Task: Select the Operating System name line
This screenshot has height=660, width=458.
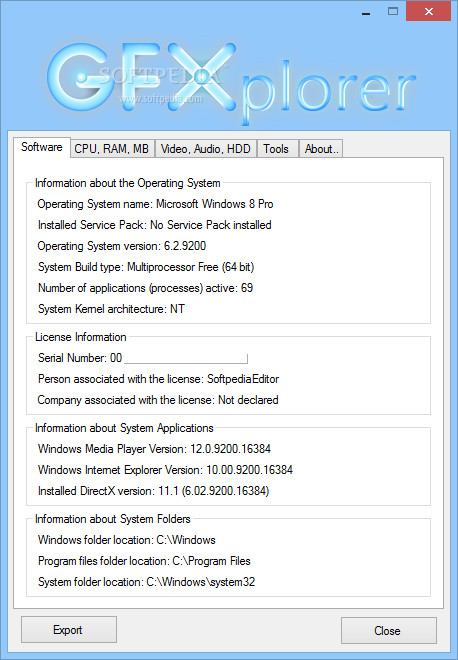Action: click(155, 204)
